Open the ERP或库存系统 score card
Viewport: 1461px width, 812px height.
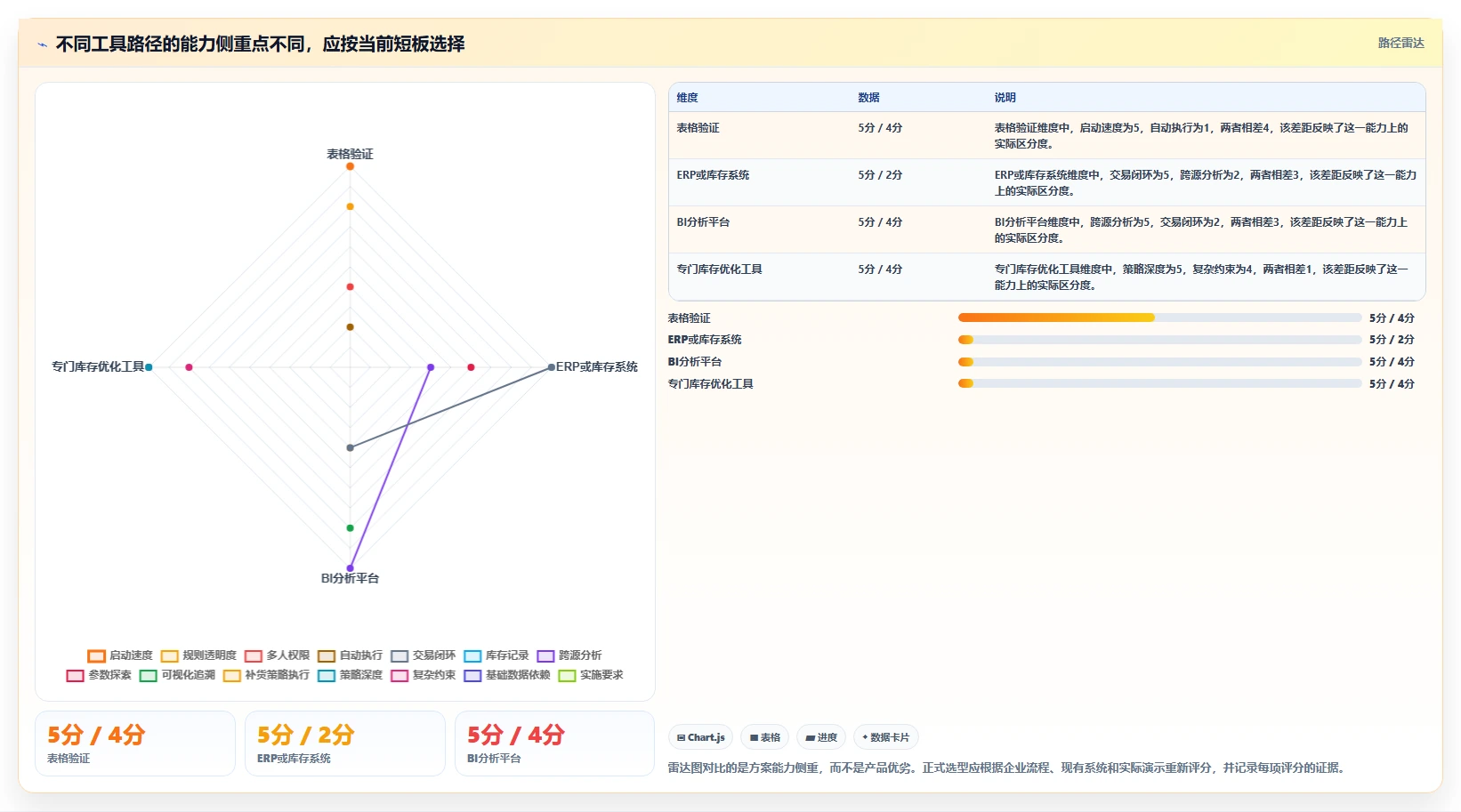(345, 744)
